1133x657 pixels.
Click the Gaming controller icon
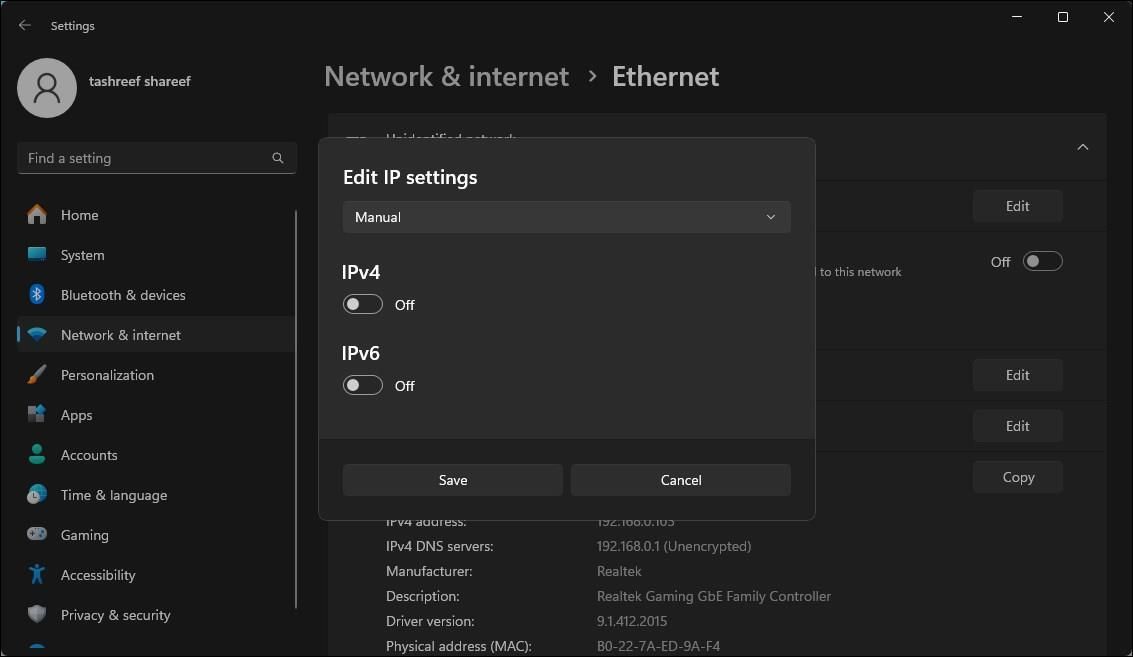(37, 535)
